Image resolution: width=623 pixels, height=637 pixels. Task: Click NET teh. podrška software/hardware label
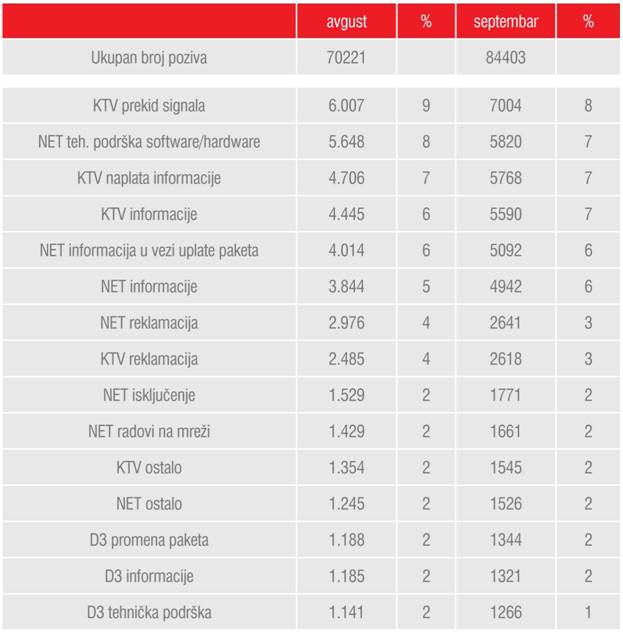click(149, 142)
